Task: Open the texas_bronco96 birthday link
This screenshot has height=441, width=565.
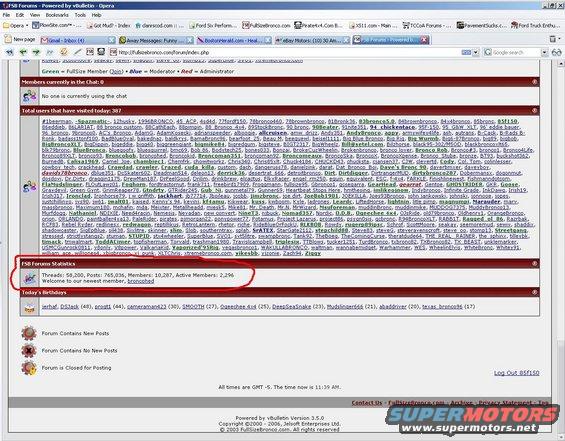Action: click(442, 307)
